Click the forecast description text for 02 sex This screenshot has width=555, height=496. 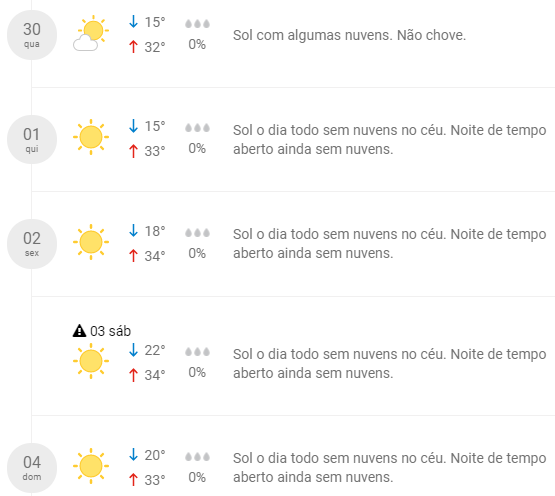(x=389, y=244)
